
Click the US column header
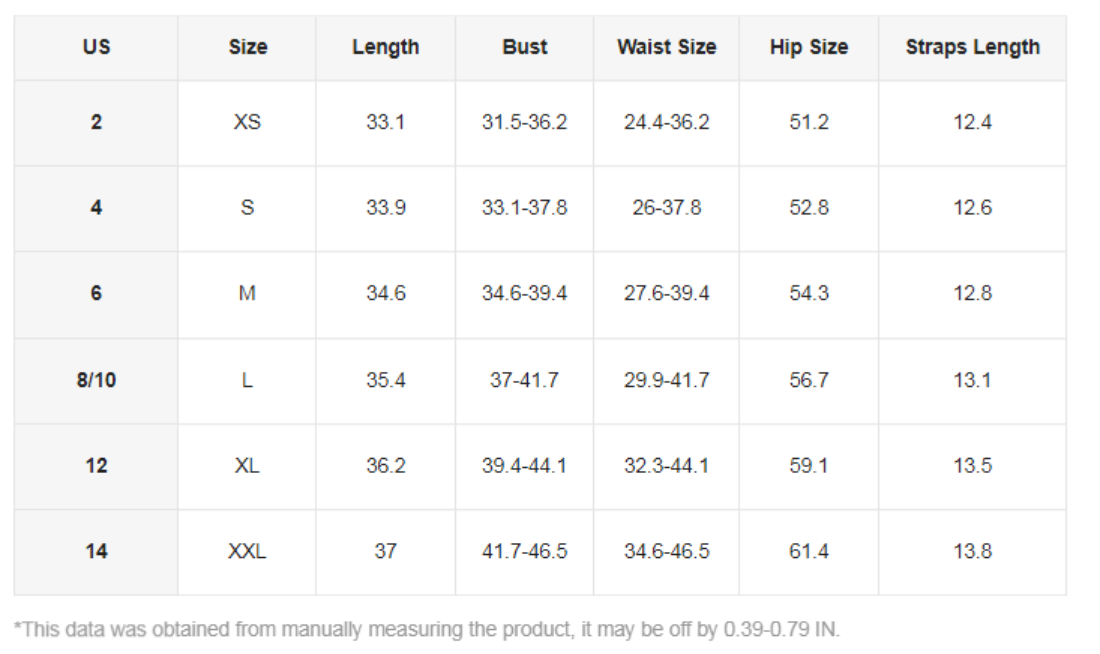pos(96,47)
